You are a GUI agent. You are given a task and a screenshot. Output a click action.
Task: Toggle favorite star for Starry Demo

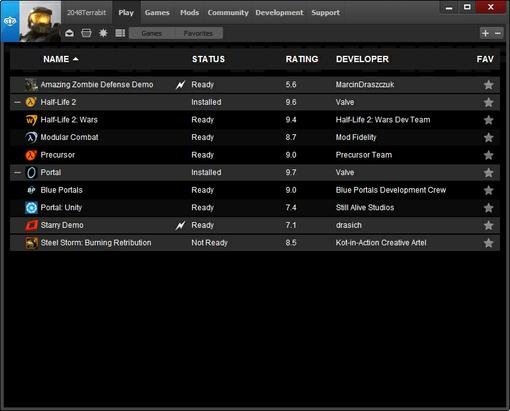(x=488, y=226)
